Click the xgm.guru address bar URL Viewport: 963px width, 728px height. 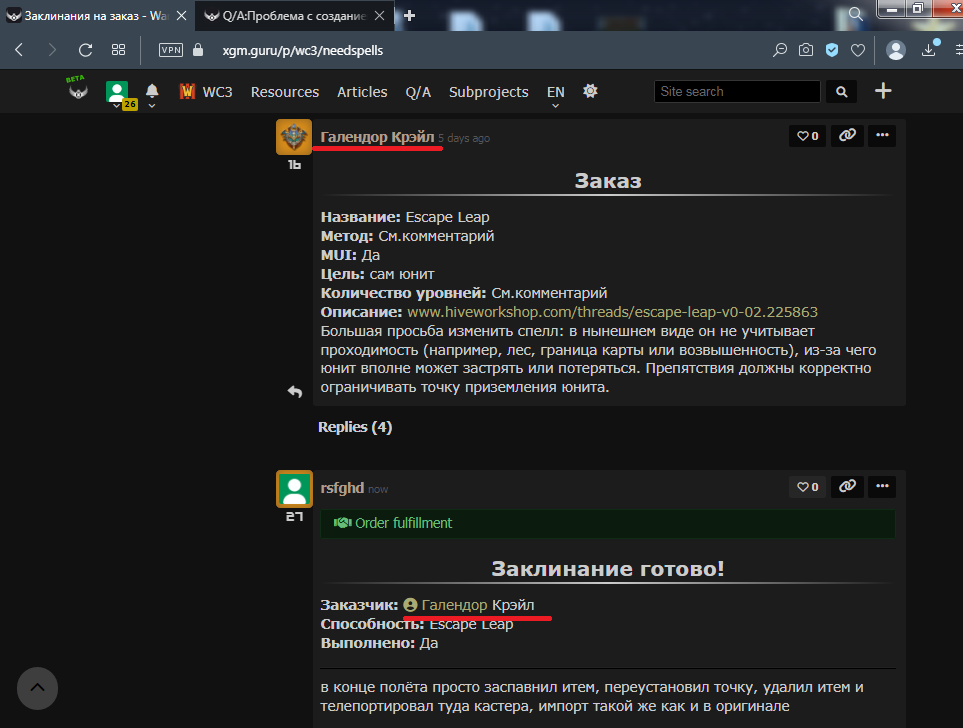point(302,50)
